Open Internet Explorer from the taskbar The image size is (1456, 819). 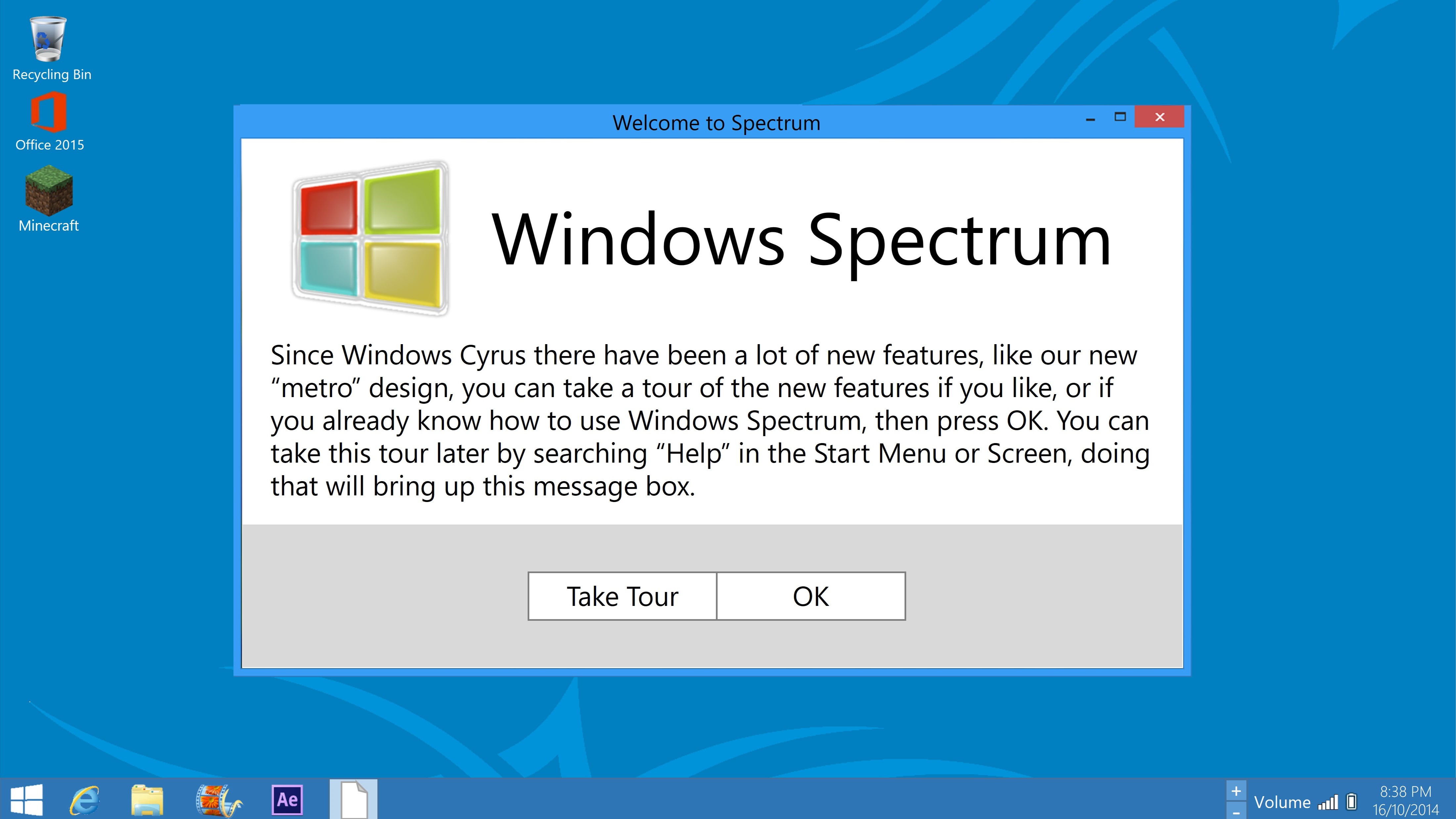(x=85, y=800)
